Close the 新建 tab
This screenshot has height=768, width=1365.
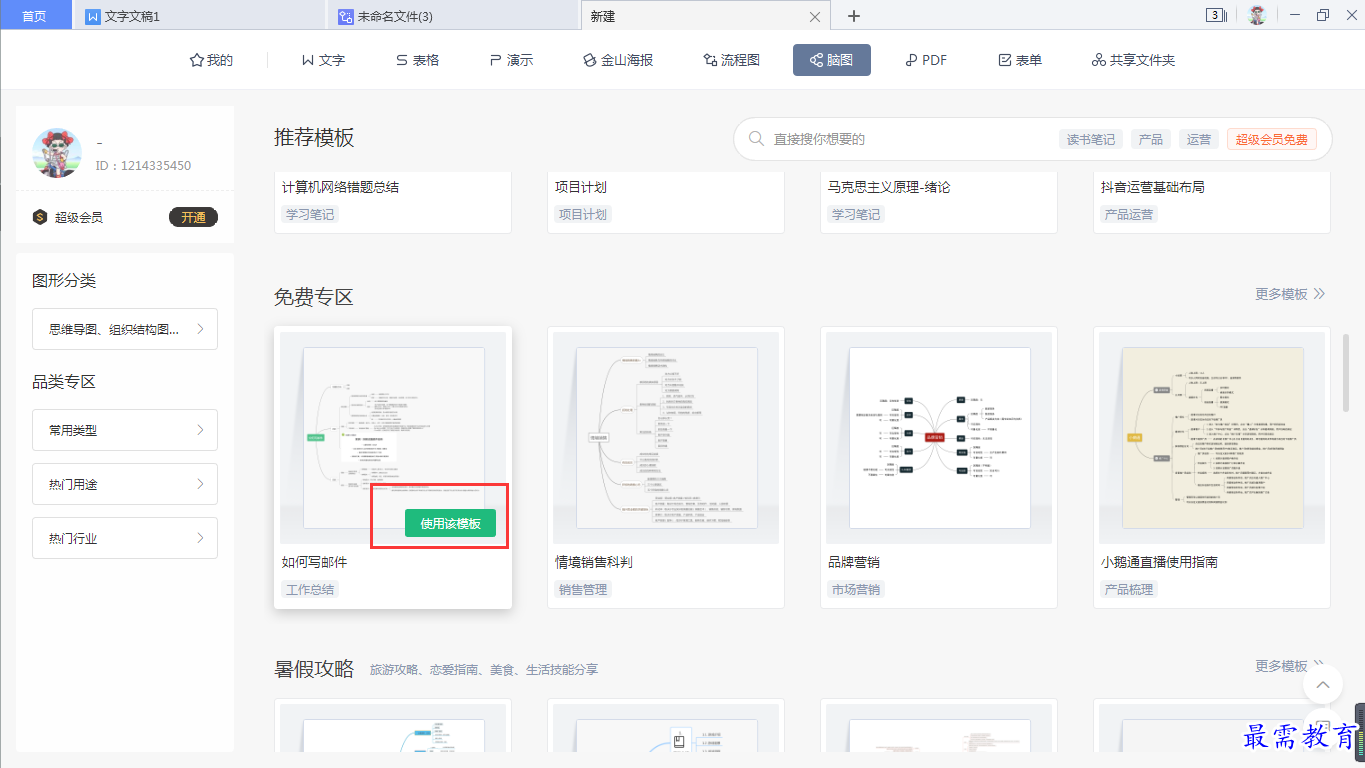pos(815,16)
